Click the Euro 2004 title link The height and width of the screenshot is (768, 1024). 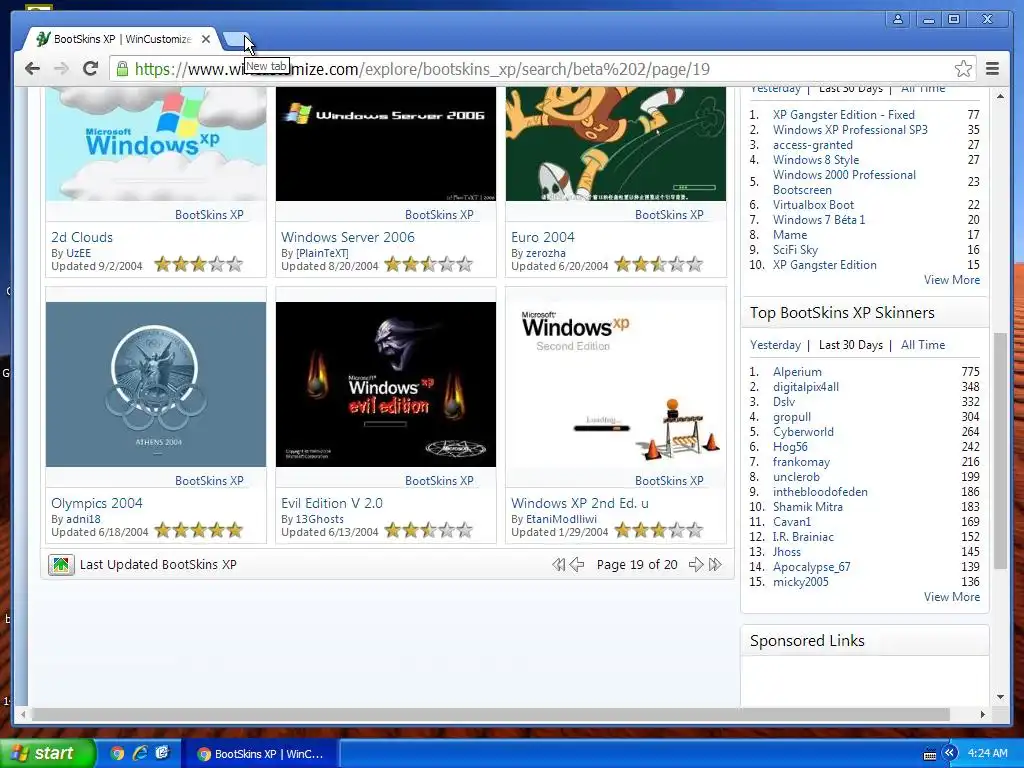pos(543,238)
